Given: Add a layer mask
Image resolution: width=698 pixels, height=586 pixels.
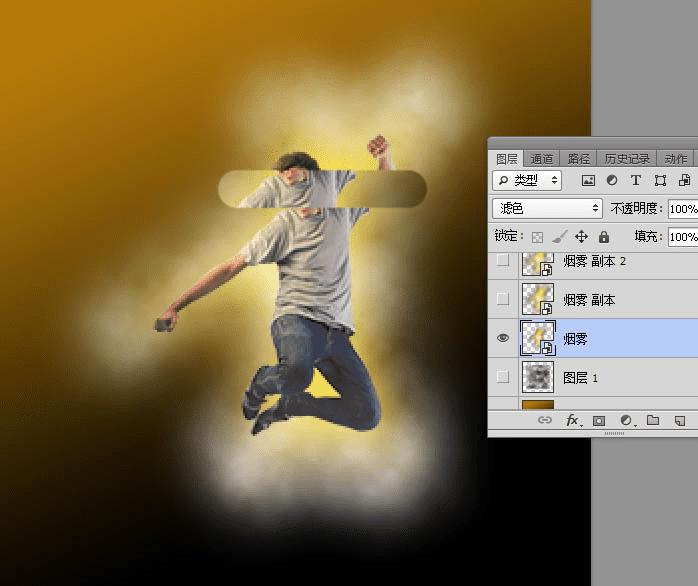Looking at the screenshot, I should [599, 421].
